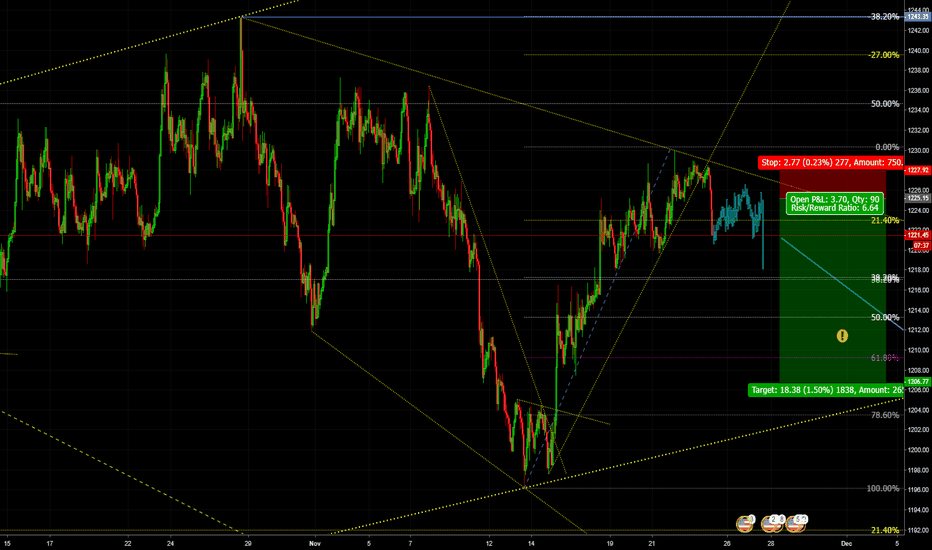This screenshot has height=550, width=932.
Task: Click the 1212.00 price axis value
Action: coord(918,330)
